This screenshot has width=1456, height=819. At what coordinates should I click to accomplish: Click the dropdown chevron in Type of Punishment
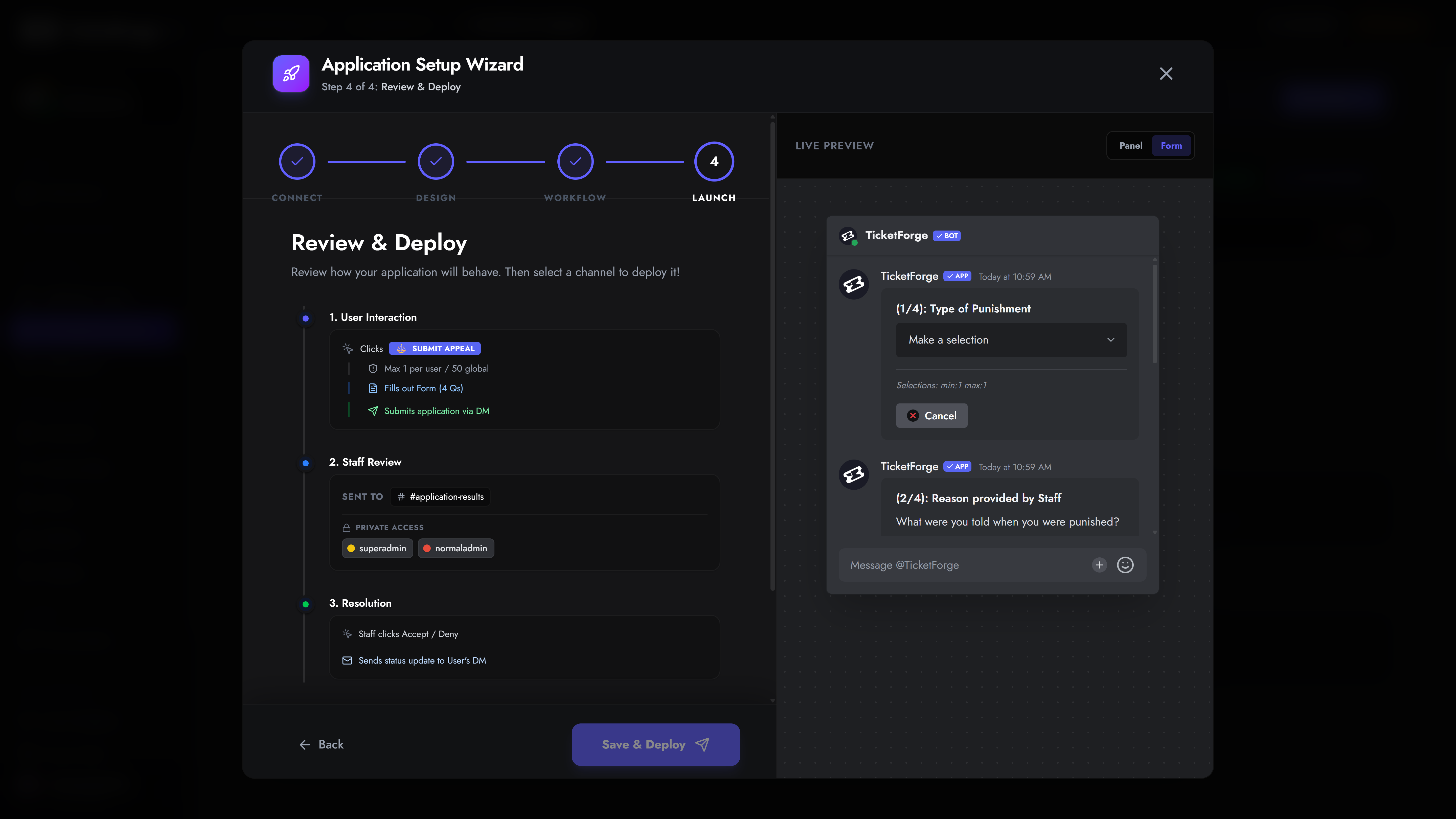(1111, 340)
